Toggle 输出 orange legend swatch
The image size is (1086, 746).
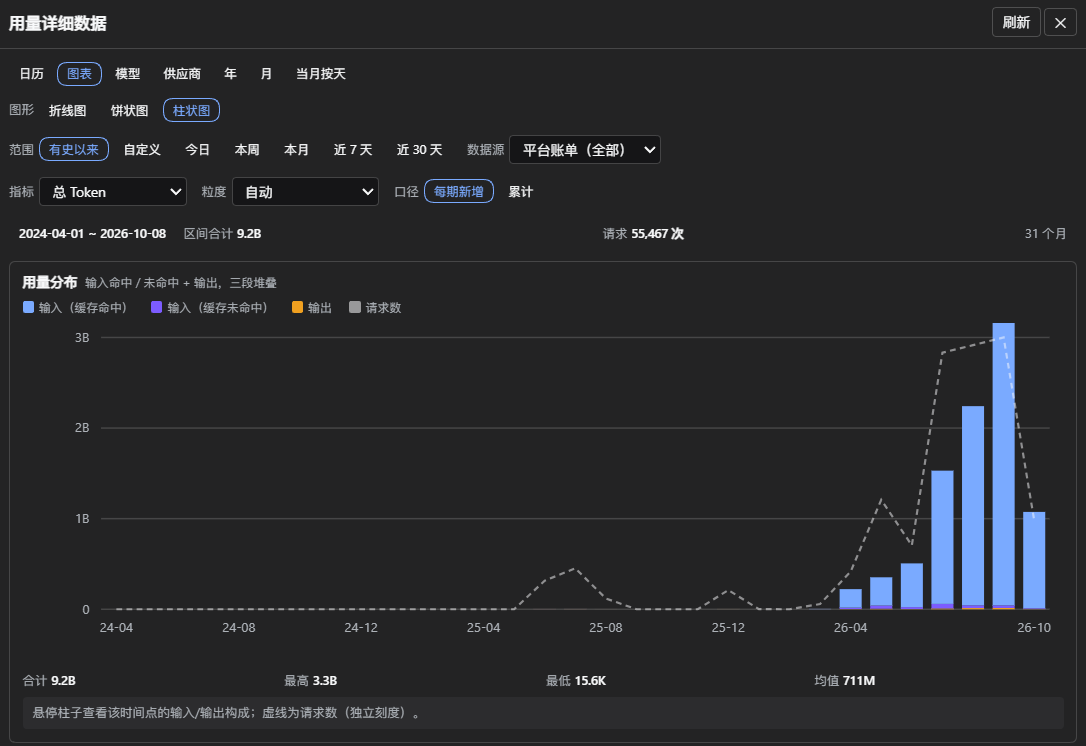(297, 307)
